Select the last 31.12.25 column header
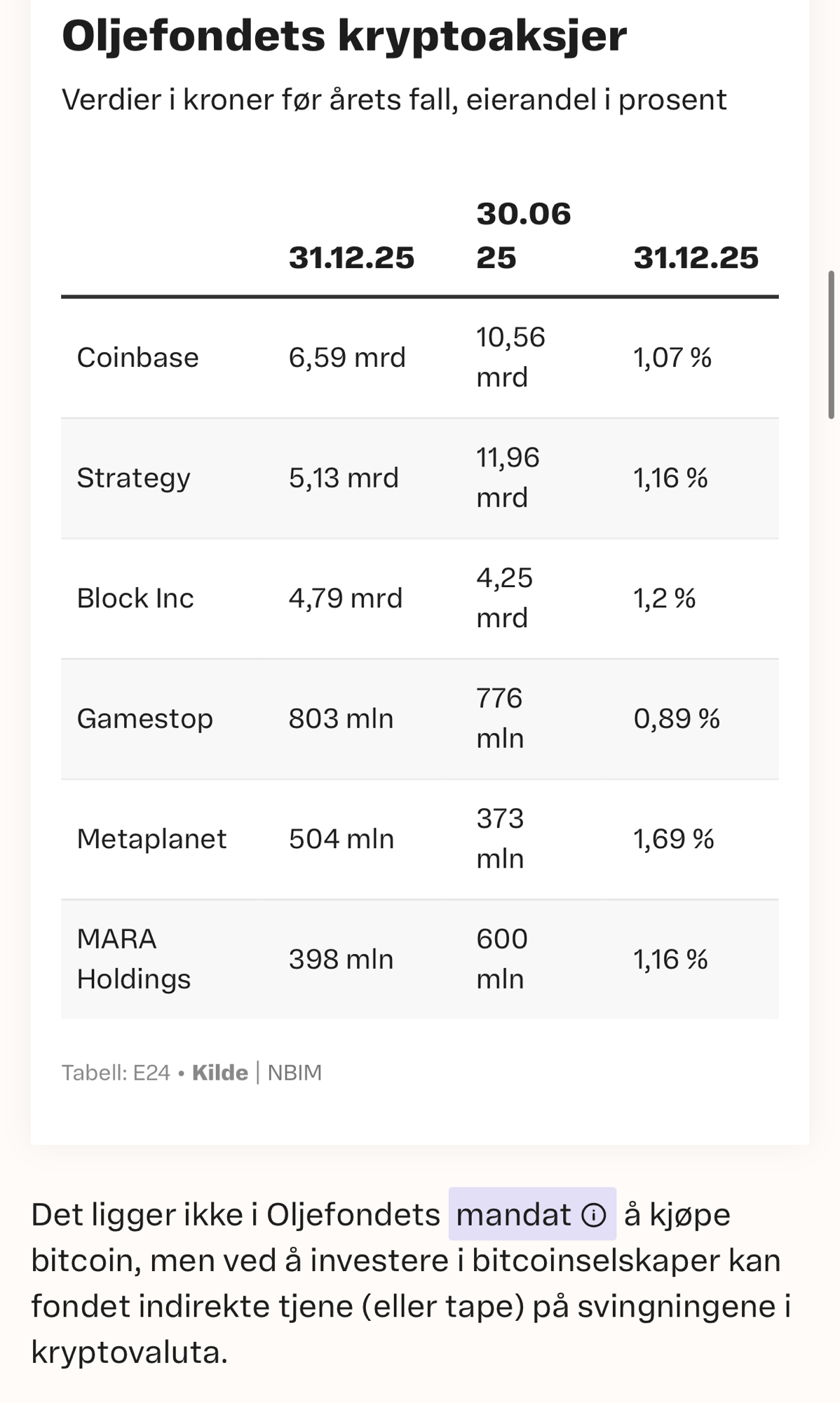The height and width of the screenshot is (1403, 840). click(x=696, y=257)
